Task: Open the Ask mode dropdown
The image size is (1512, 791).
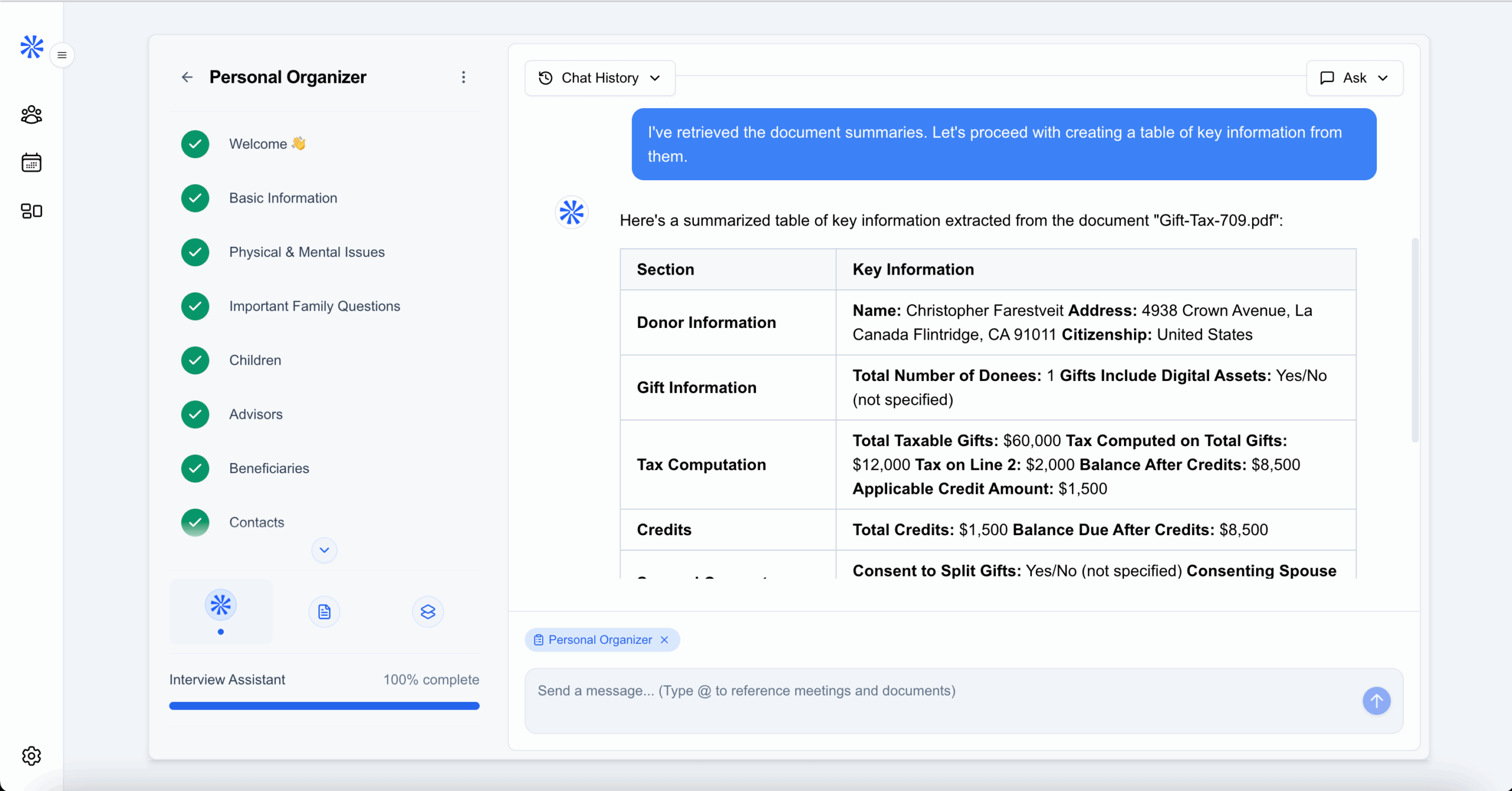Action: 1354,78
